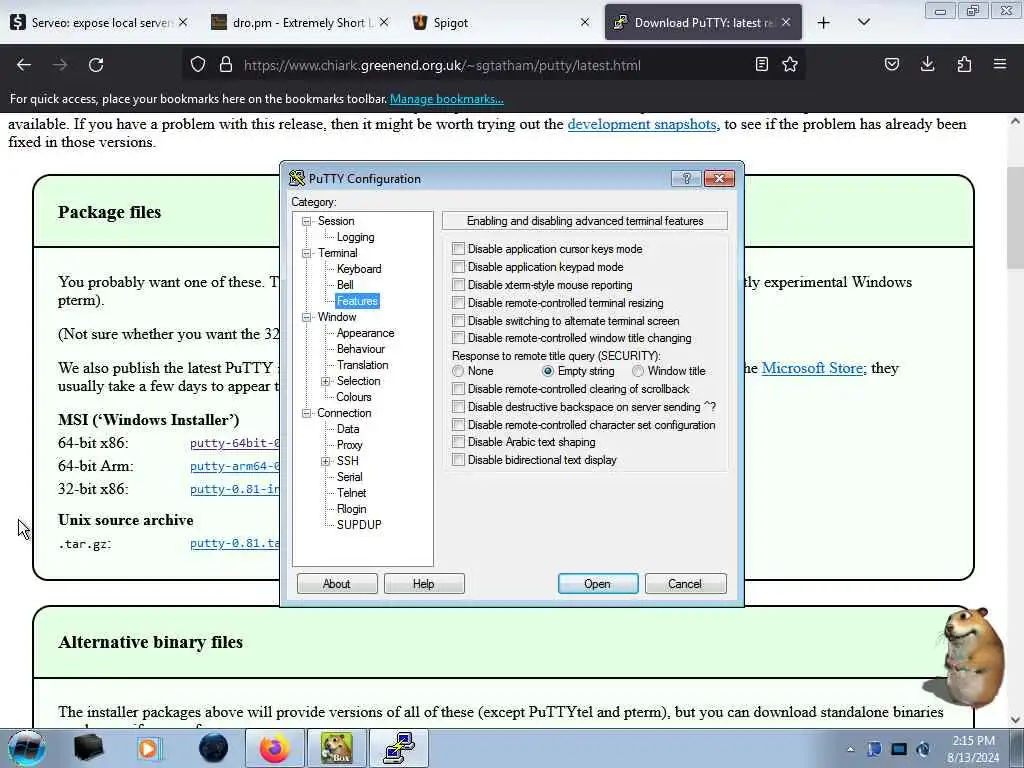Image resolution: width=1024 pixels, height=768 pixels.
Task: Select the Window title radio option
Action: point(638,371)
